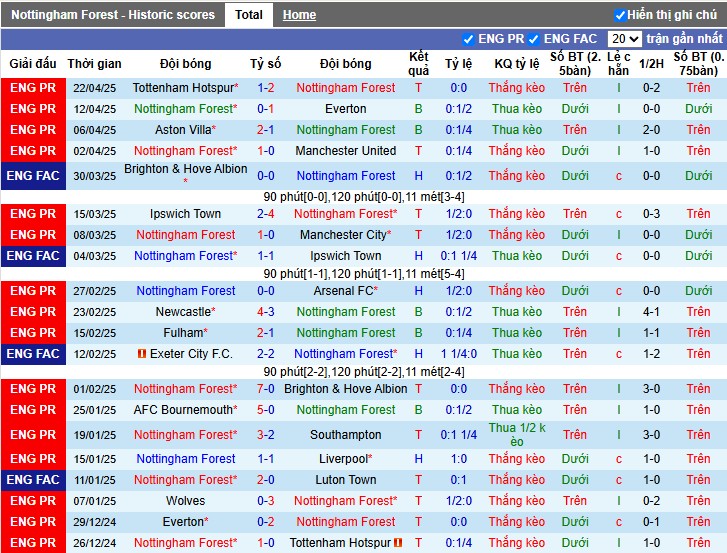Select the 5-0 score of AFC Bournemouth match
727x553 pixels.
pos(266,410)
